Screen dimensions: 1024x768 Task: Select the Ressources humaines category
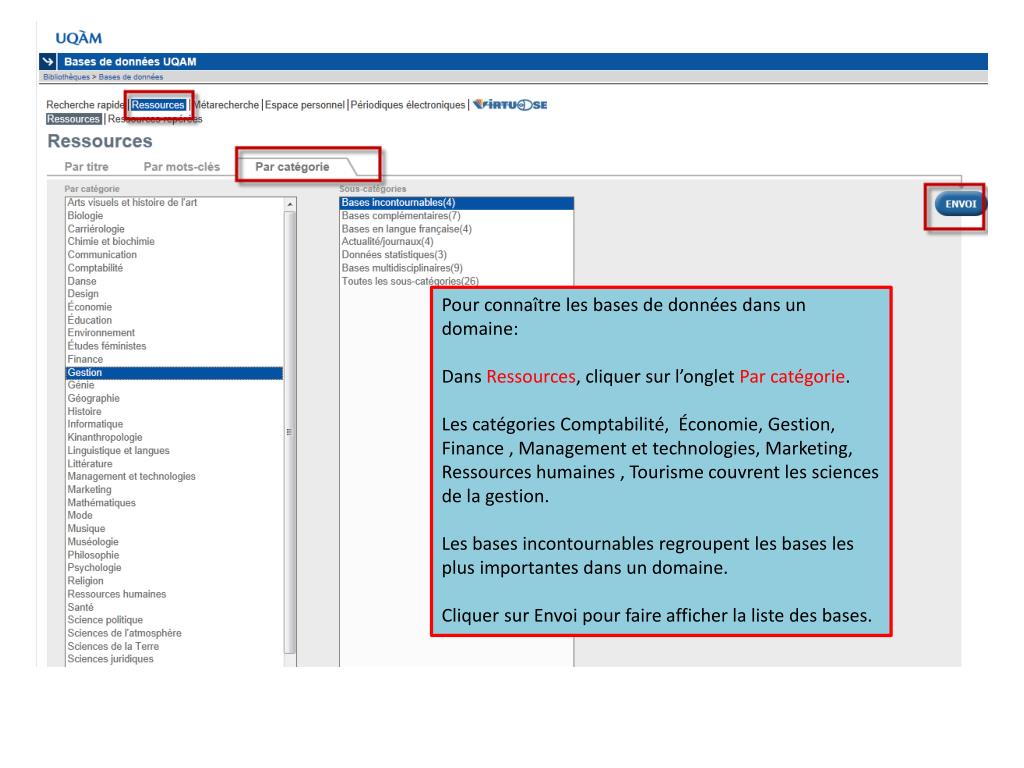tap(174, 594)
